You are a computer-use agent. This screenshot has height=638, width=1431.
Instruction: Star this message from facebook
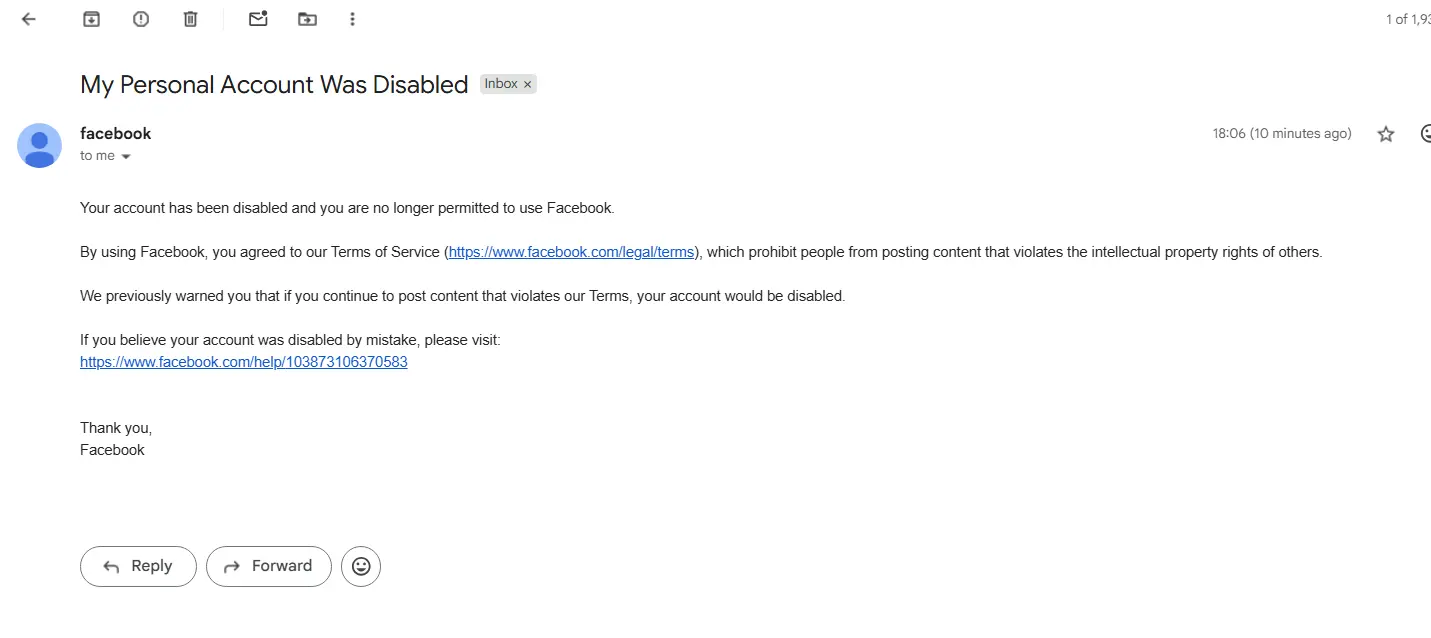(1385, 134)
